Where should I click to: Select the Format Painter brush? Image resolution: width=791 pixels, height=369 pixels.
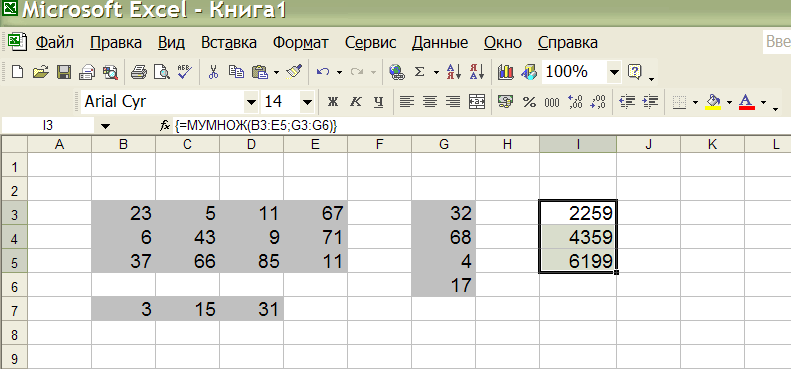click(294, 72)
